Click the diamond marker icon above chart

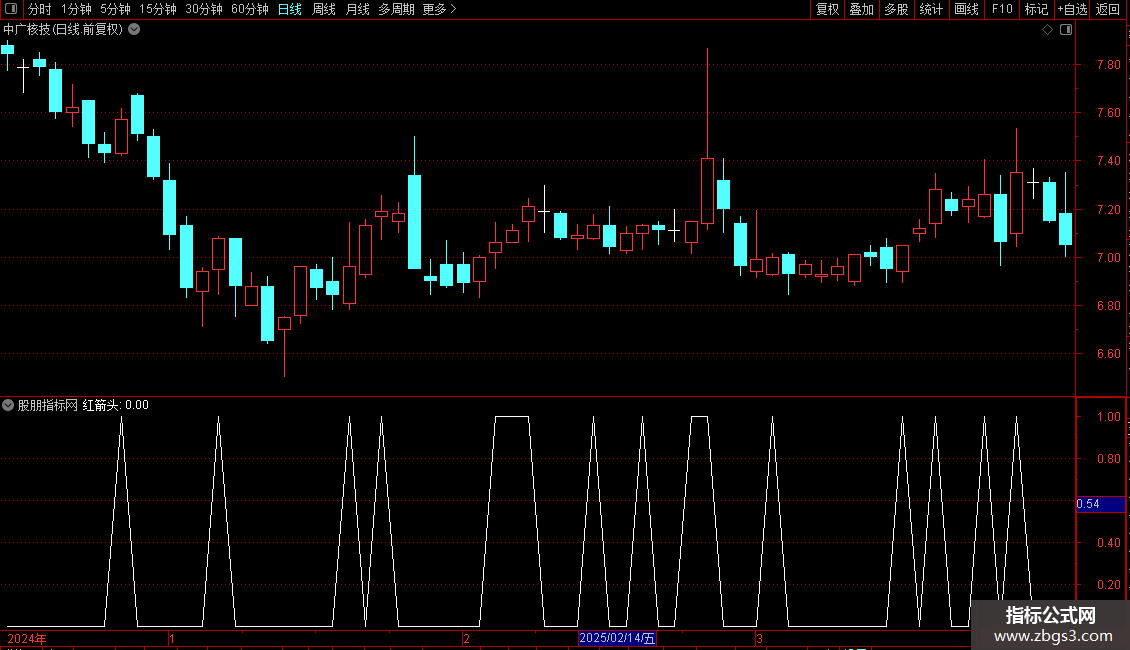pyautogui.click(x=1048, y=30)
